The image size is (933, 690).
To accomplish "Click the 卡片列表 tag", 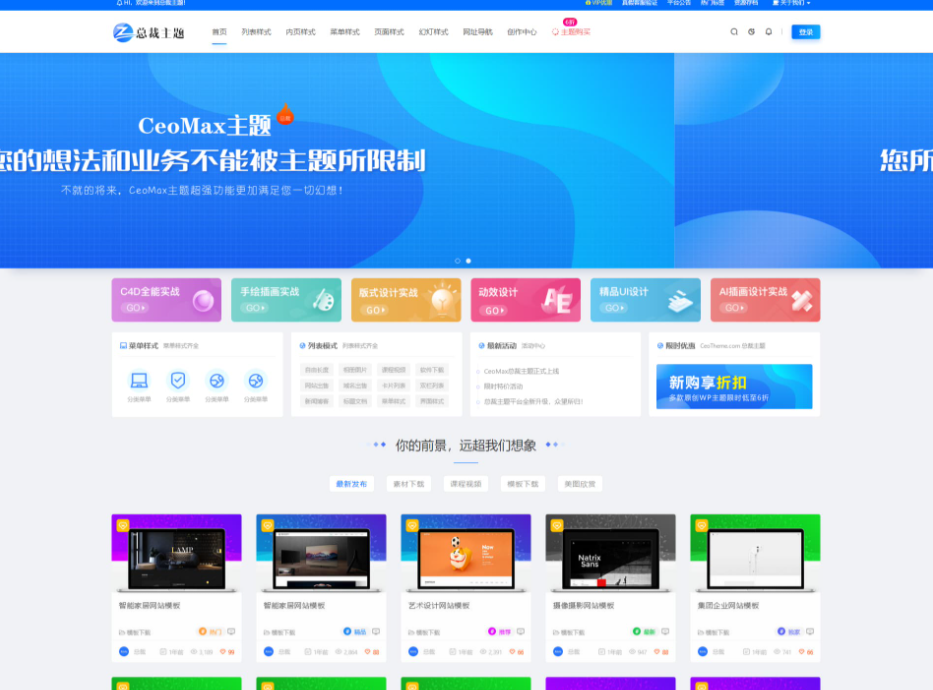I will pyautogui.click(x=394, y=385).
